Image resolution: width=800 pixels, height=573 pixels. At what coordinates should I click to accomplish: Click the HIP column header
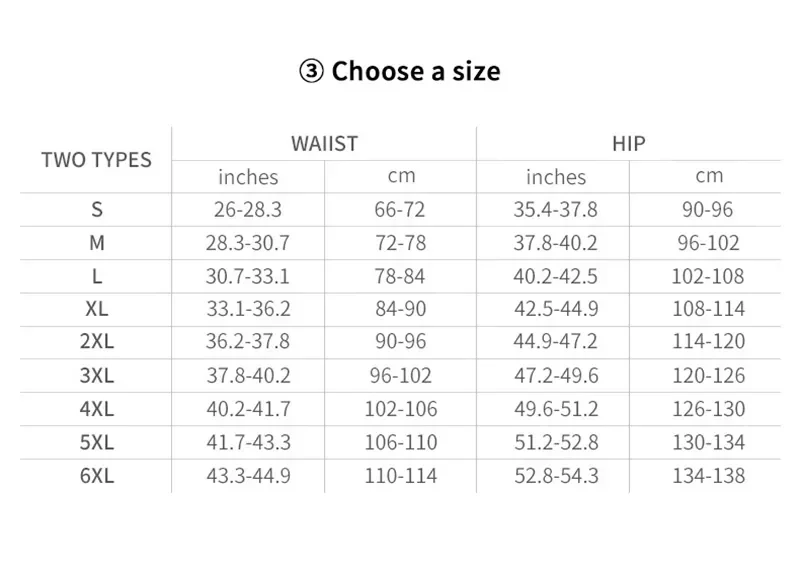(629, 144)
